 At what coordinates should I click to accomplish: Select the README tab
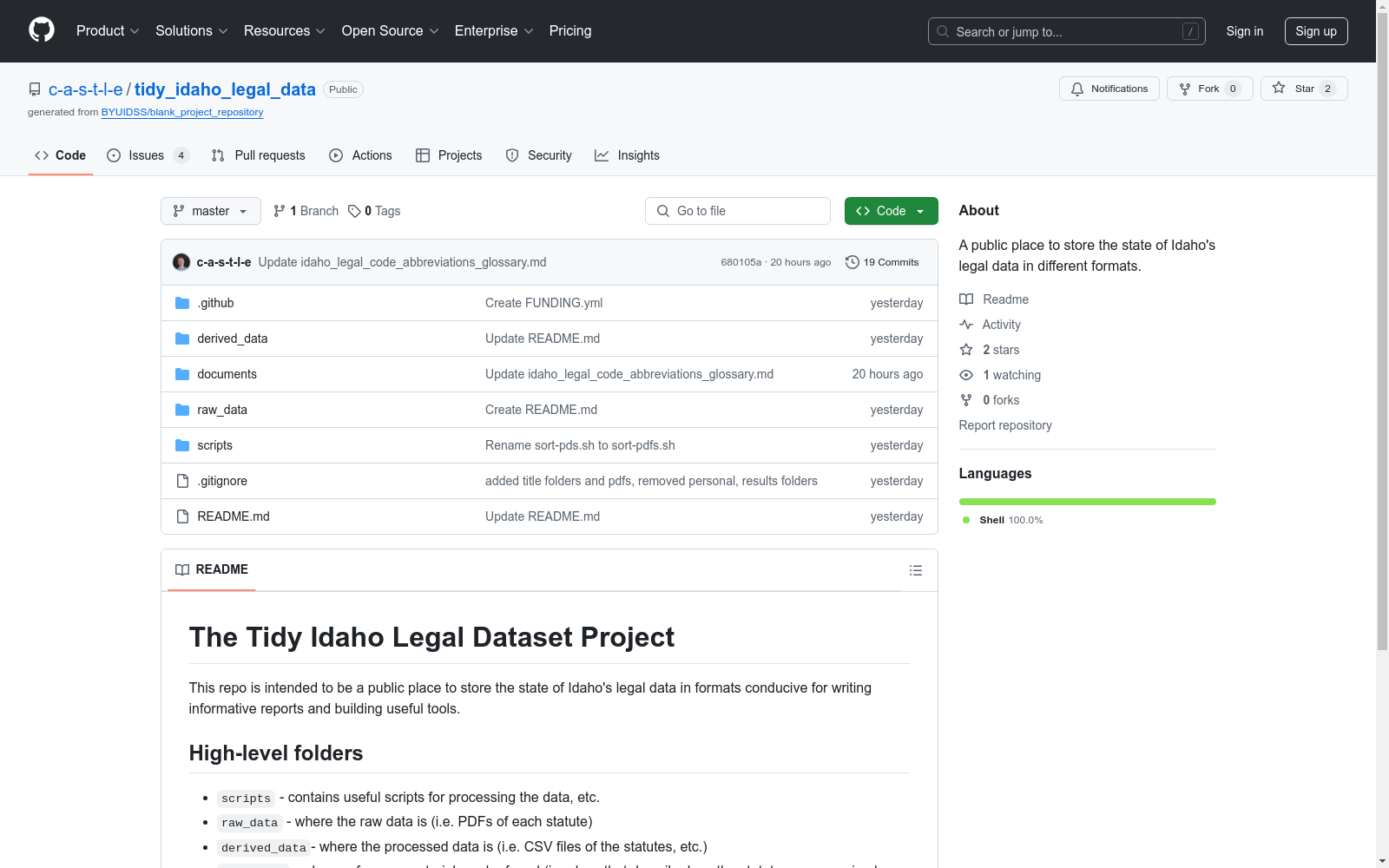click(212, 569)
